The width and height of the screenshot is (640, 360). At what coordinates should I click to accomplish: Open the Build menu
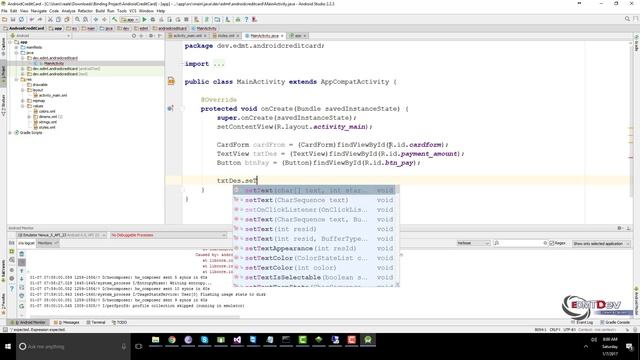pyautogui.click(x=100, y=11)
